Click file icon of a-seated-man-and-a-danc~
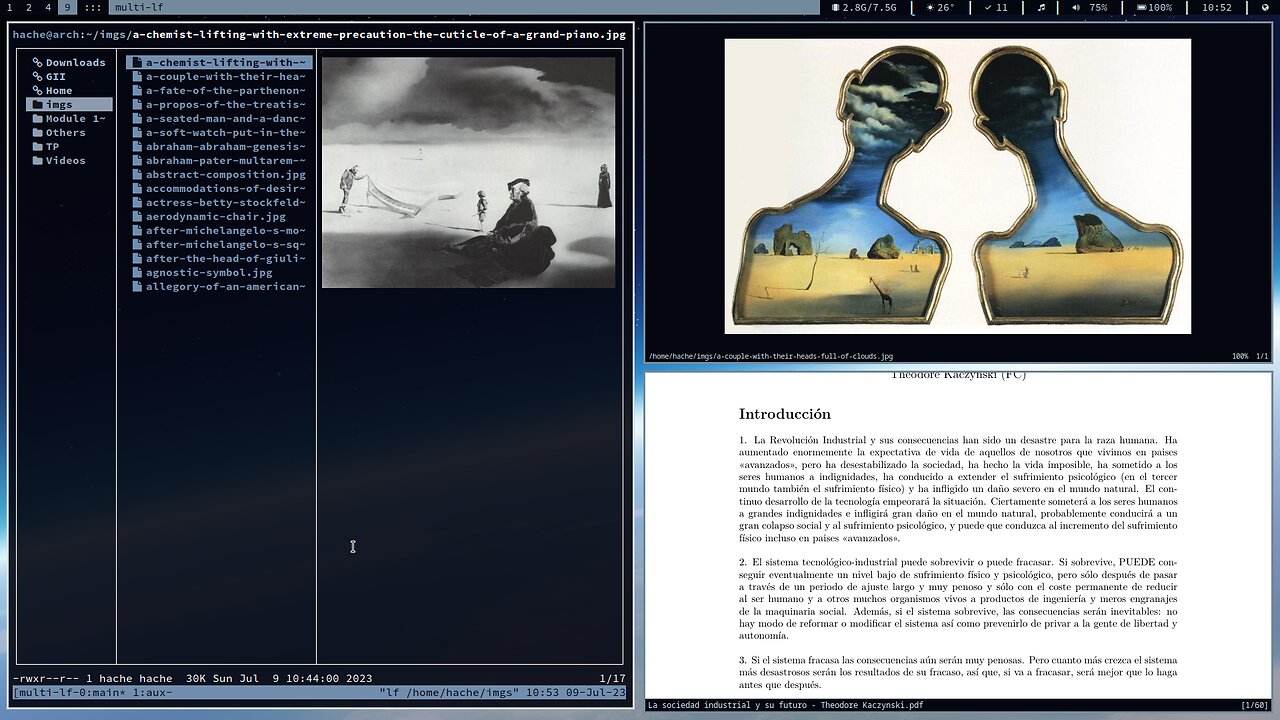This screenshot has width=1280, height=720. pyautogui.click(x=137, y=118)
